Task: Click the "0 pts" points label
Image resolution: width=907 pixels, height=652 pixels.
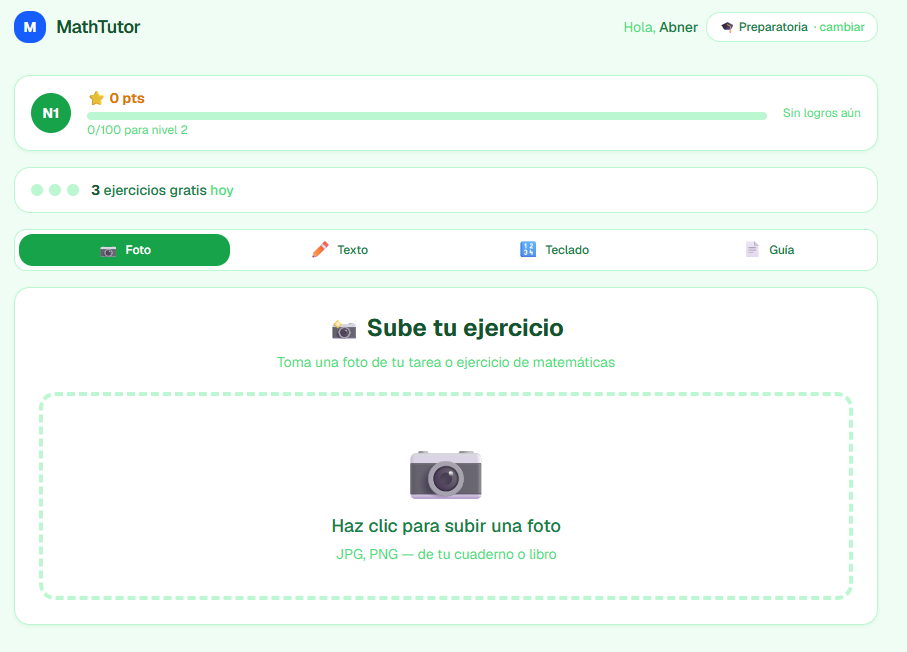Action: (127, 98)
